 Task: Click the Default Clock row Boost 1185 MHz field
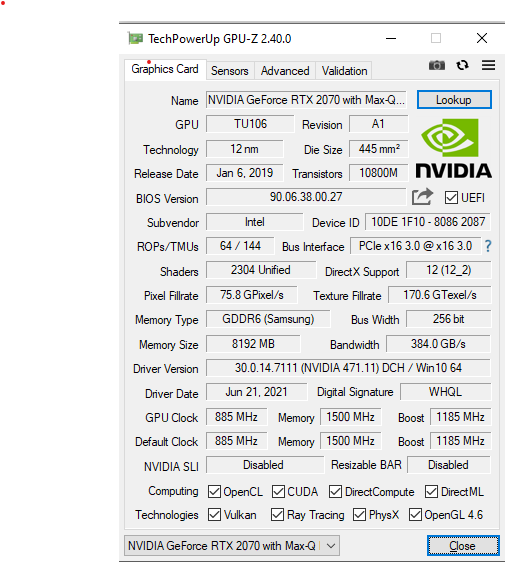pyautogui.click(x=461, y=441)
